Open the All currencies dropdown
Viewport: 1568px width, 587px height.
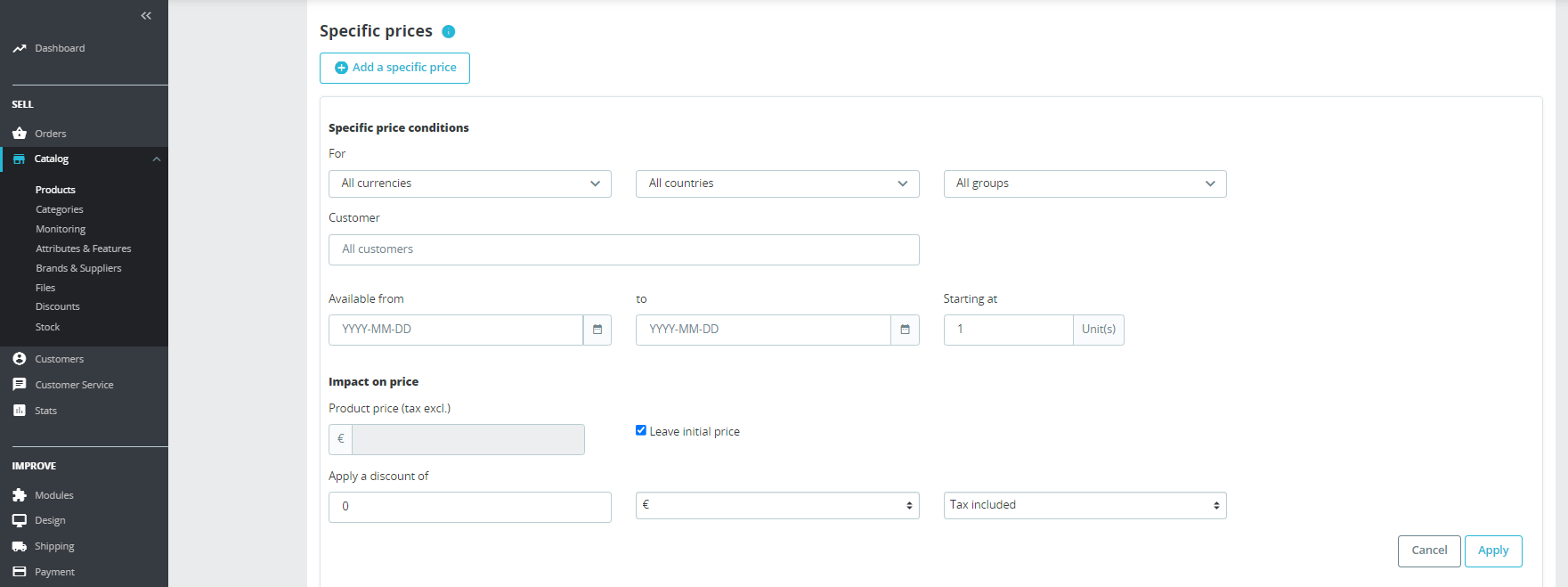(x=469, y=183)
